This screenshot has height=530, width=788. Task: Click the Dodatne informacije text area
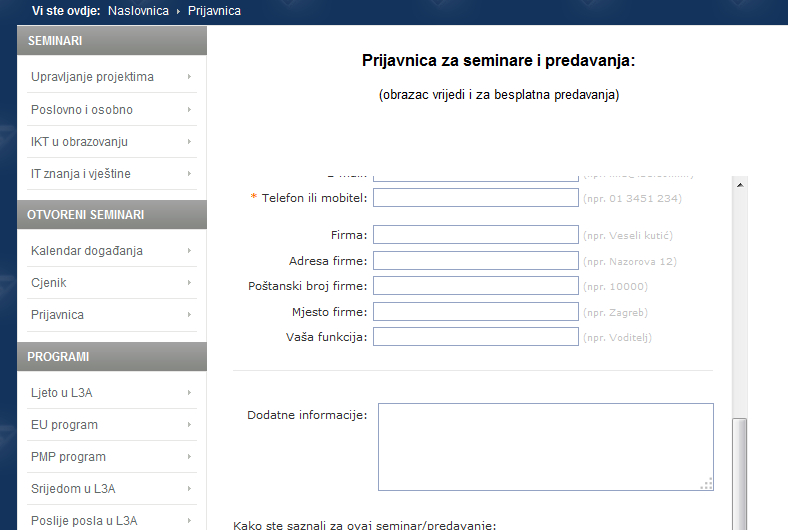[545, 446]
